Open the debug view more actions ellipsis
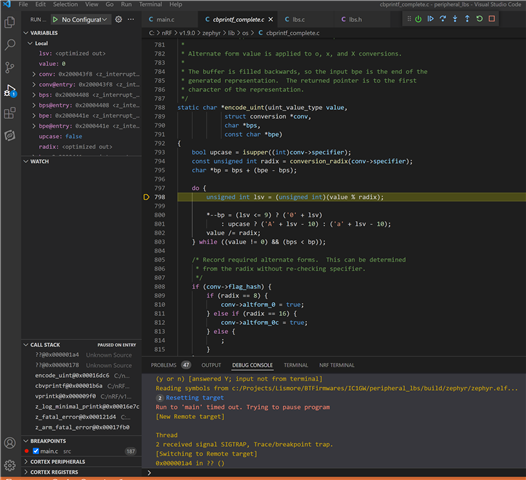Viewport: 526px width, 480px height. (131, 19)
